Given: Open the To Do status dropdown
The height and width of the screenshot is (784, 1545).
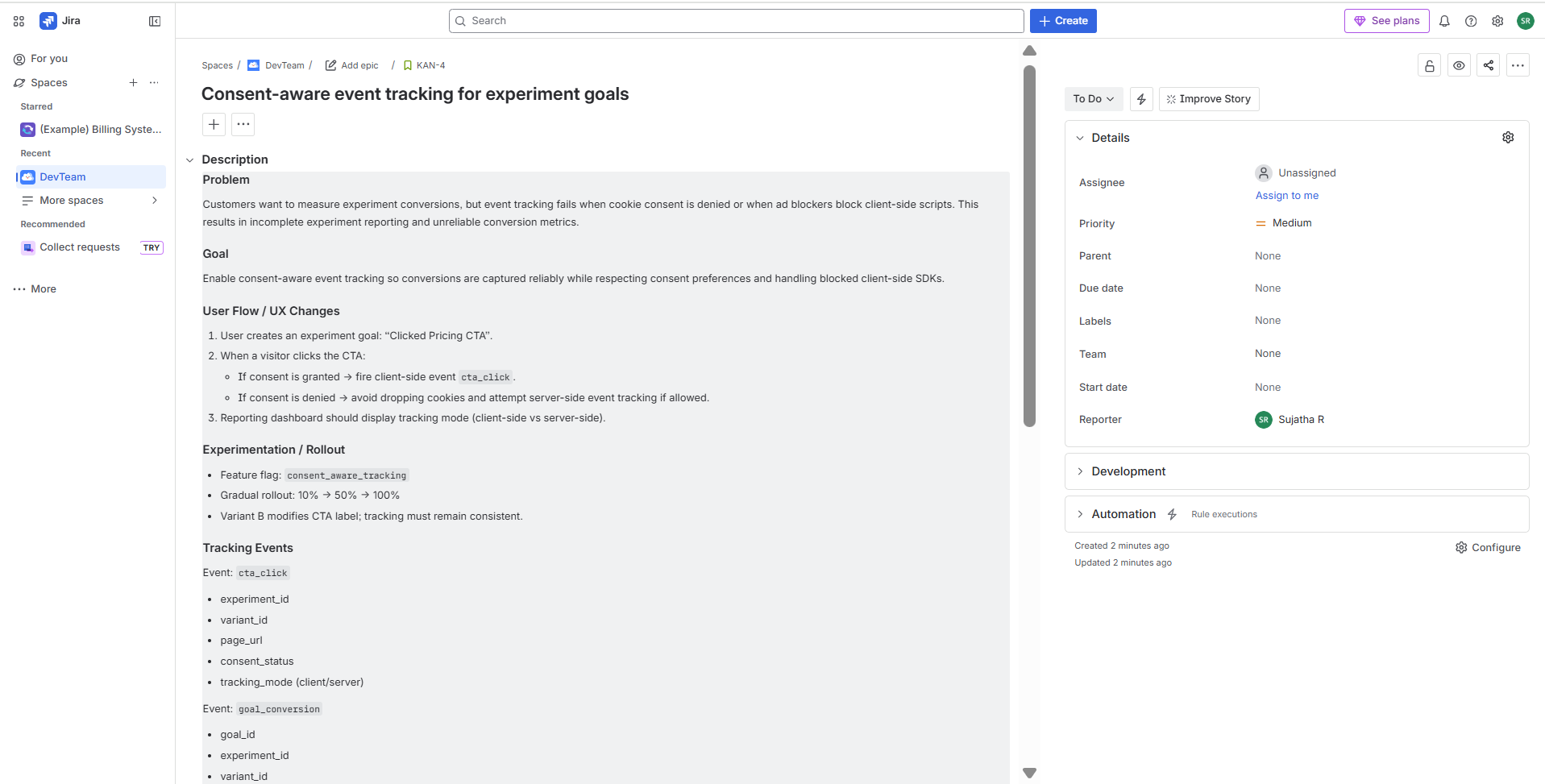Looking at the screenshot, I should click(1094, 99).
